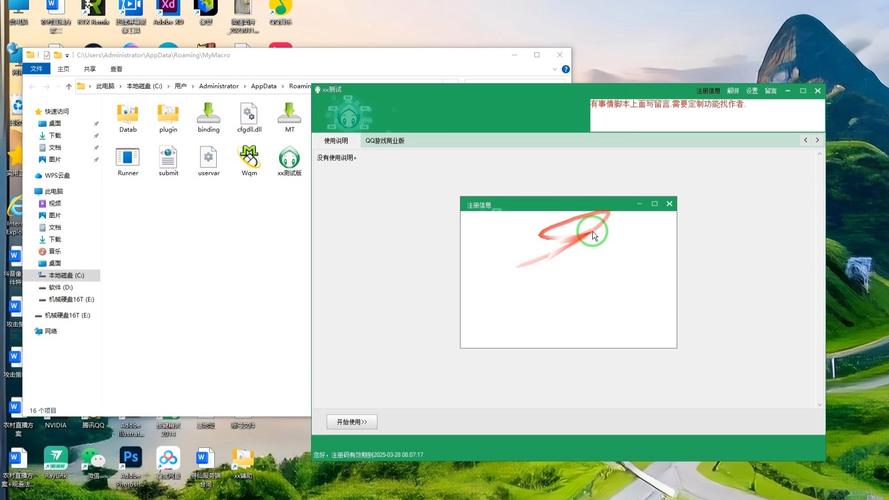The height and width of the screenshot is (500, 889).
Task: Click 设置 in the xx测试 title bar
Action: (x=752, y=91)
